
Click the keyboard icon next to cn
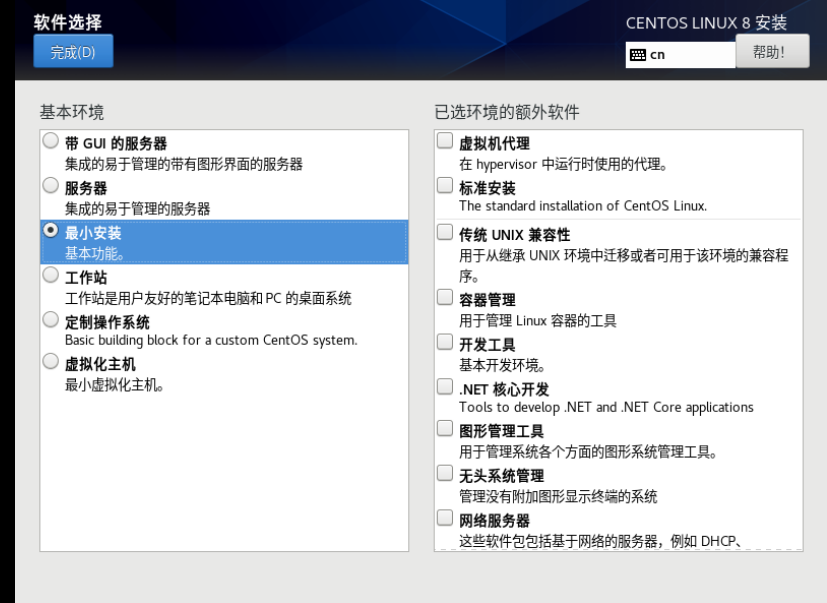[638, 55]
